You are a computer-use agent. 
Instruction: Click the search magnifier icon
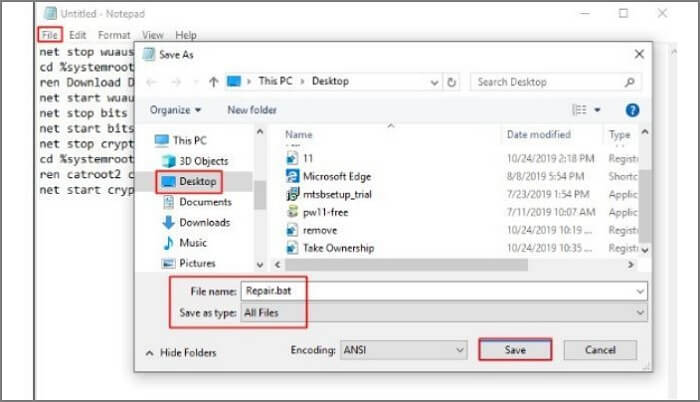coord(629,82)
